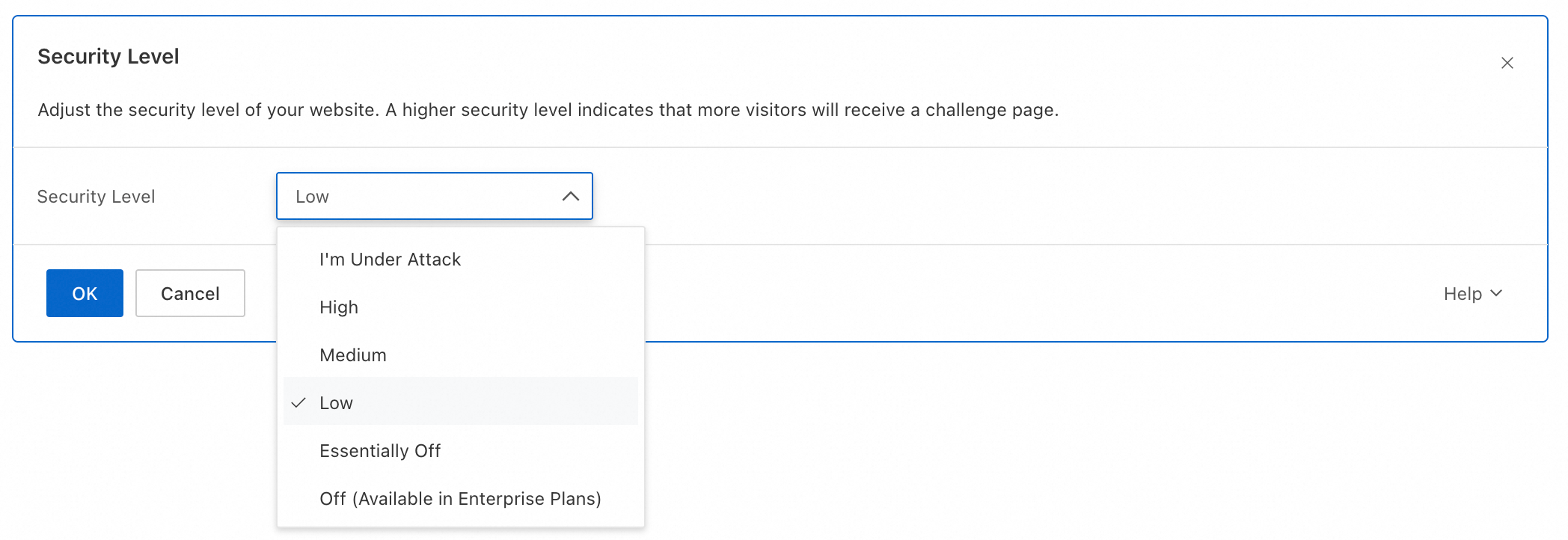Viewport: 1568px width, 540px height.
Task: Click the checkmark beside the Low option
Action: [x=298, y=403]
